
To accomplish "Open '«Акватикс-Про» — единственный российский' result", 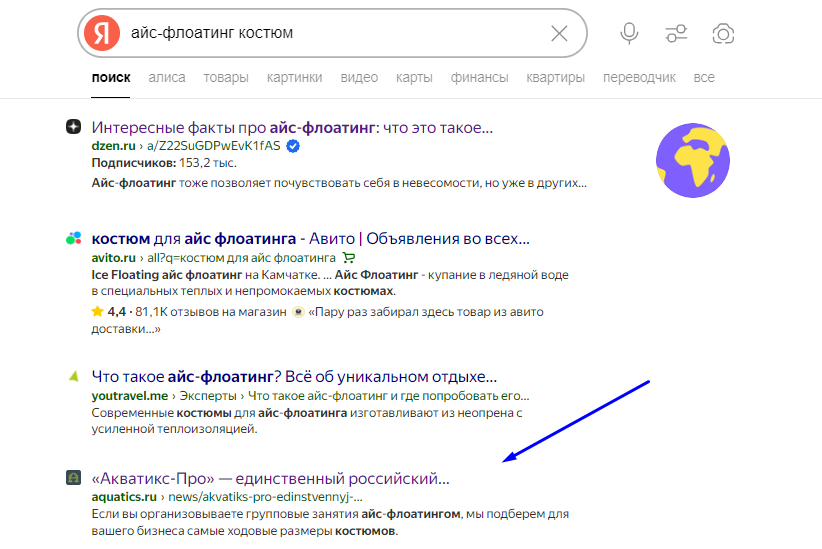I will [271, 478].
